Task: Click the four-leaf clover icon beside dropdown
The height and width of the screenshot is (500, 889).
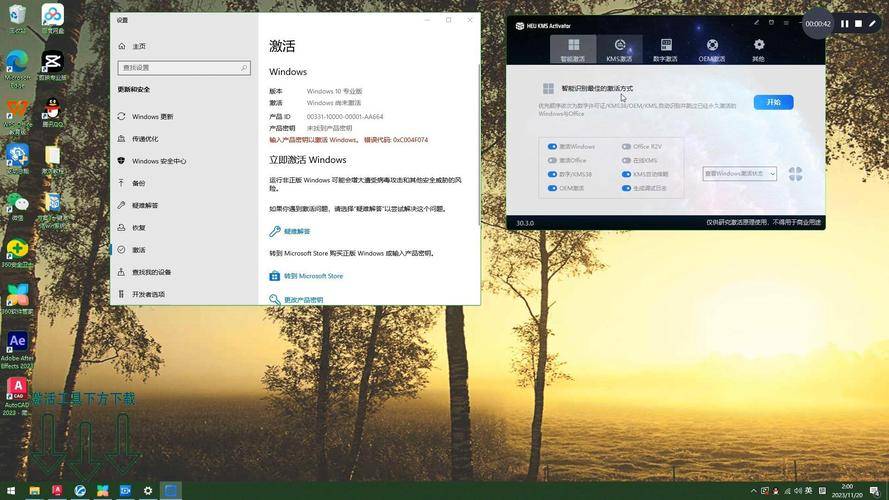Action: (795, 174)
